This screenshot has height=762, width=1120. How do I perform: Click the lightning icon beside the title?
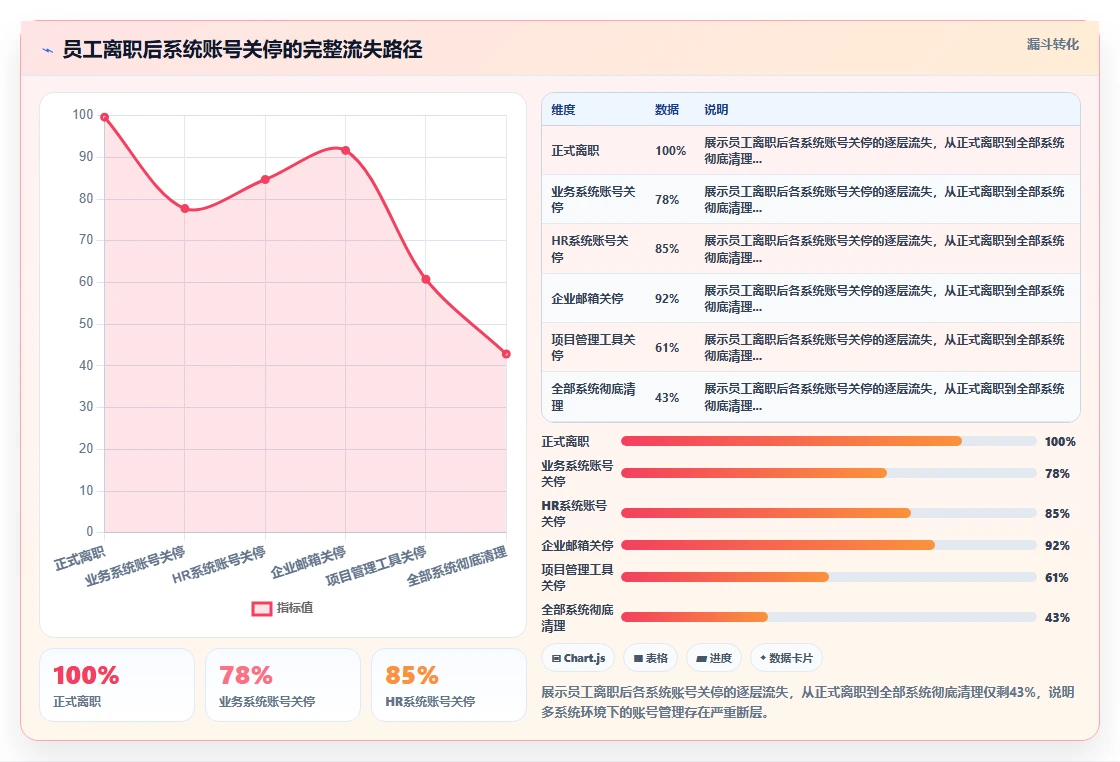[x=48, y=50]
